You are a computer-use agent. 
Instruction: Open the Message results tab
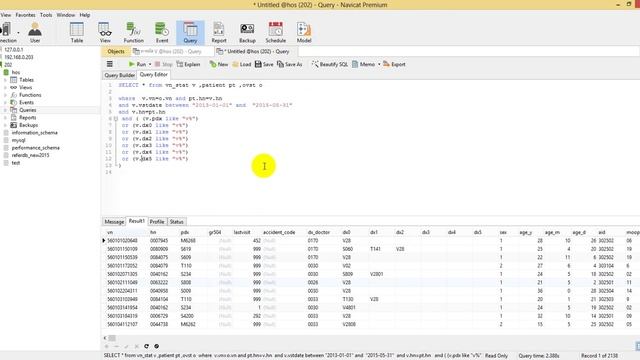[x=114, y=222]
